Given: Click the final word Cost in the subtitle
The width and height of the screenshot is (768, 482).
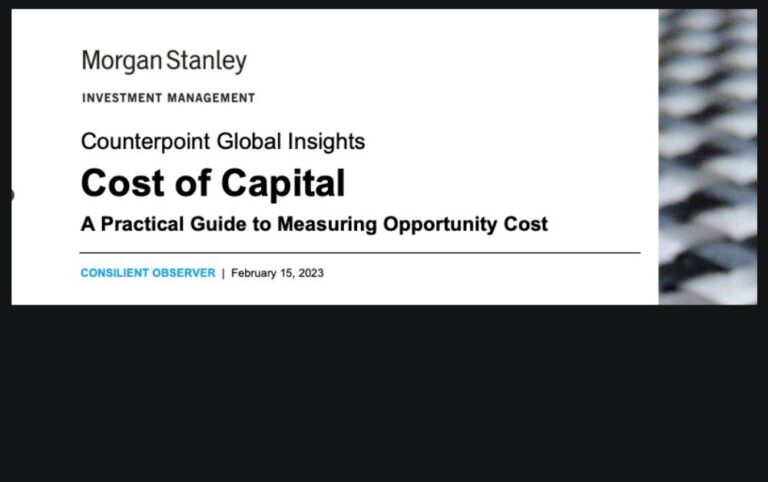Looking at the screenshot, I should (526, 224).
